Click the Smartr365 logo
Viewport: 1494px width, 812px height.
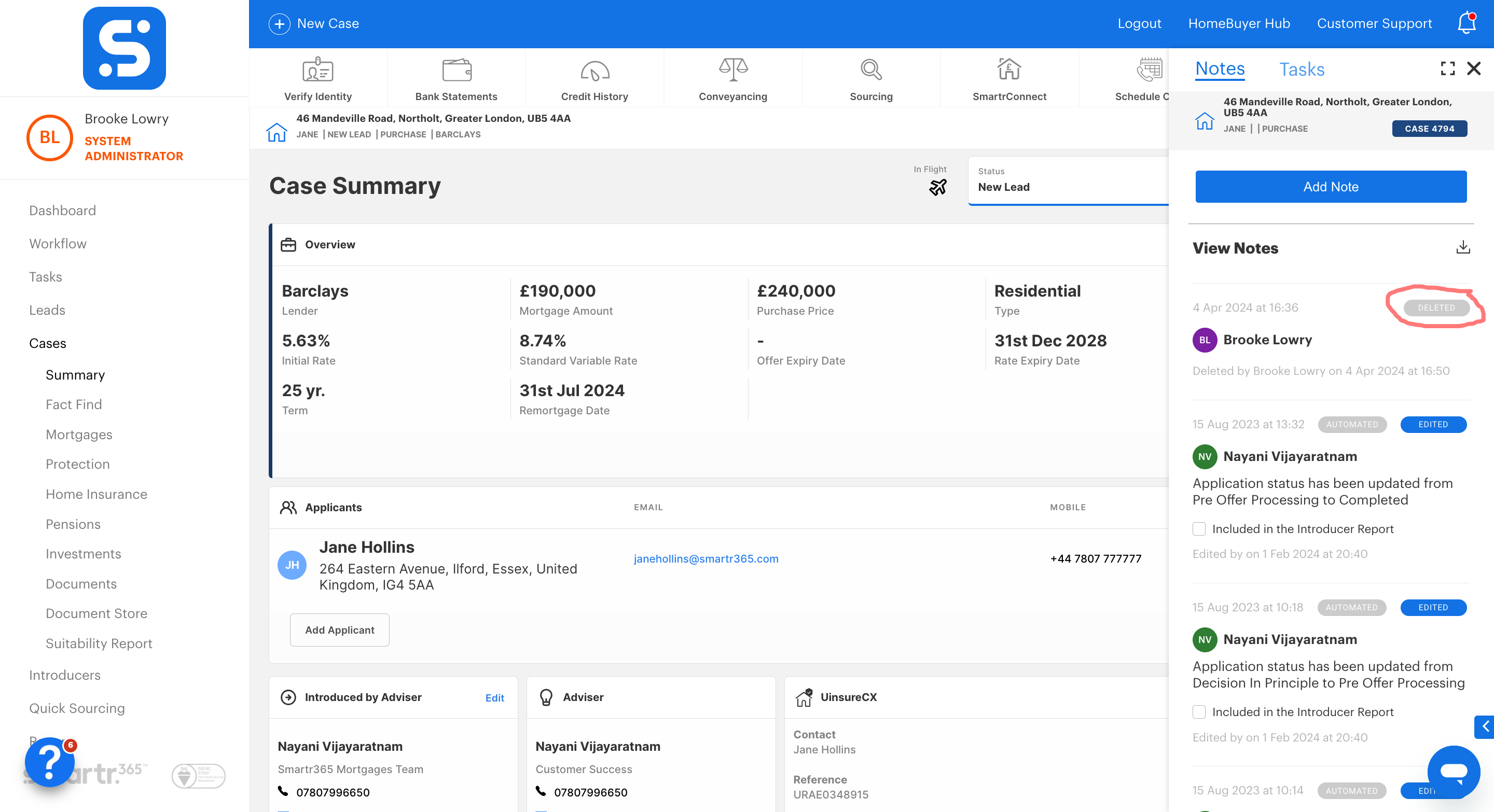pos(124,48)
